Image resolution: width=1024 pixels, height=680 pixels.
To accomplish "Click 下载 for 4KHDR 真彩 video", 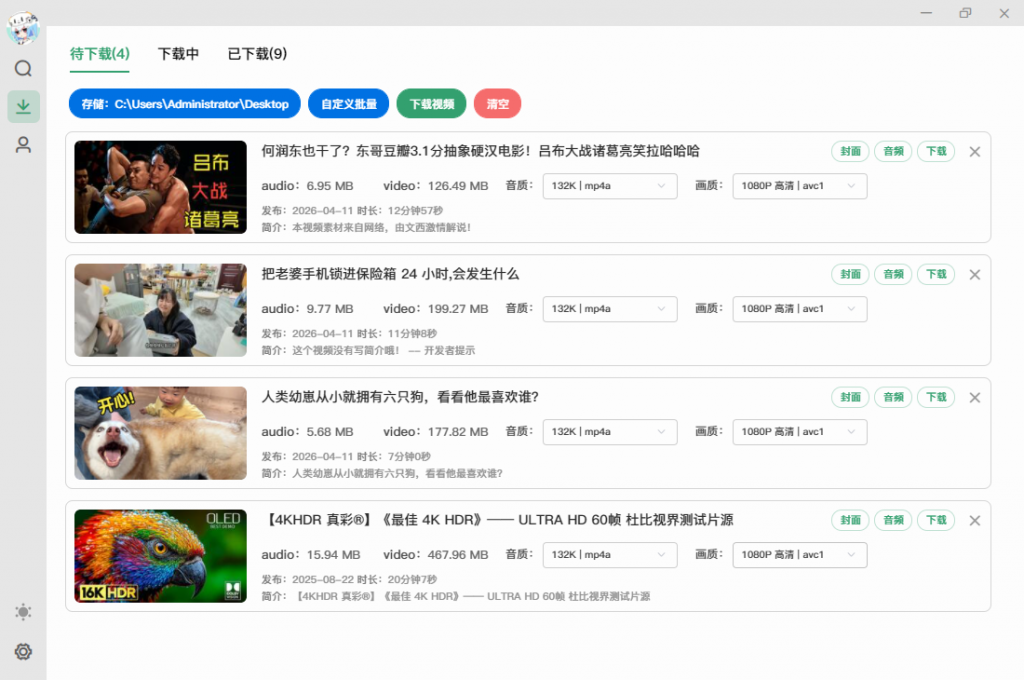I will point(936,520).
